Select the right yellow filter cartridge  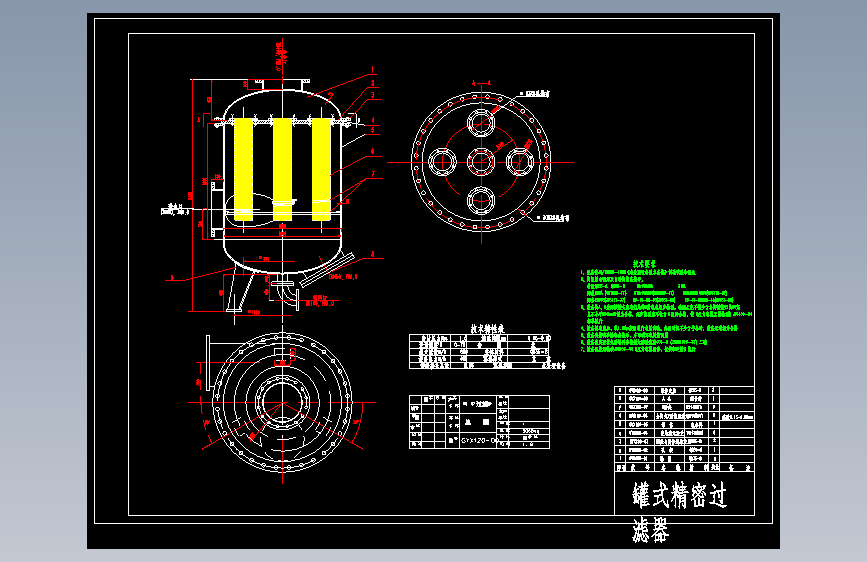(x=321, y=169)
